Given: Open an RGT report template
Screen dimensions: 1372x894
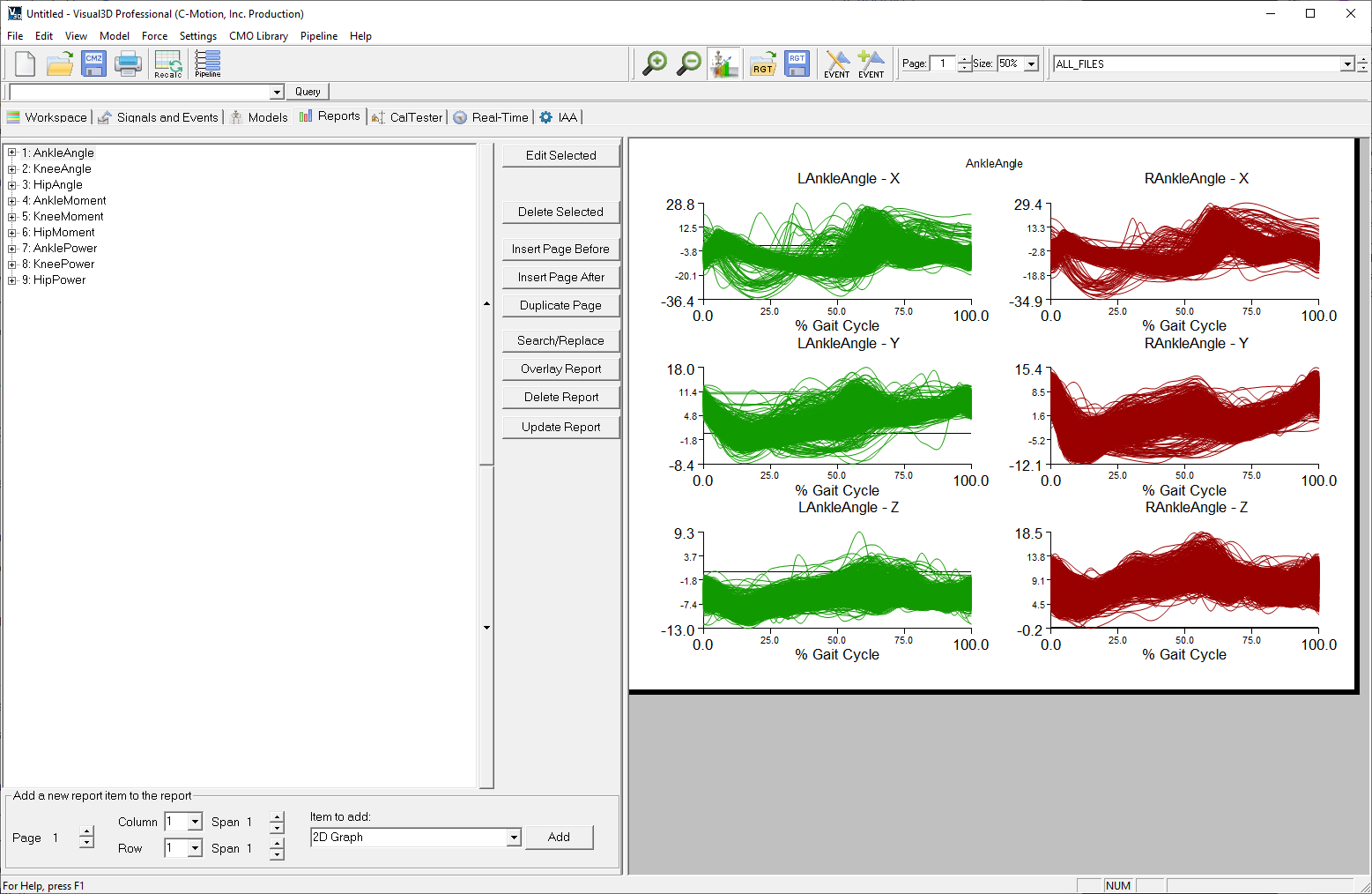Looking at the screenshot, I should click(x=763, y=63).
